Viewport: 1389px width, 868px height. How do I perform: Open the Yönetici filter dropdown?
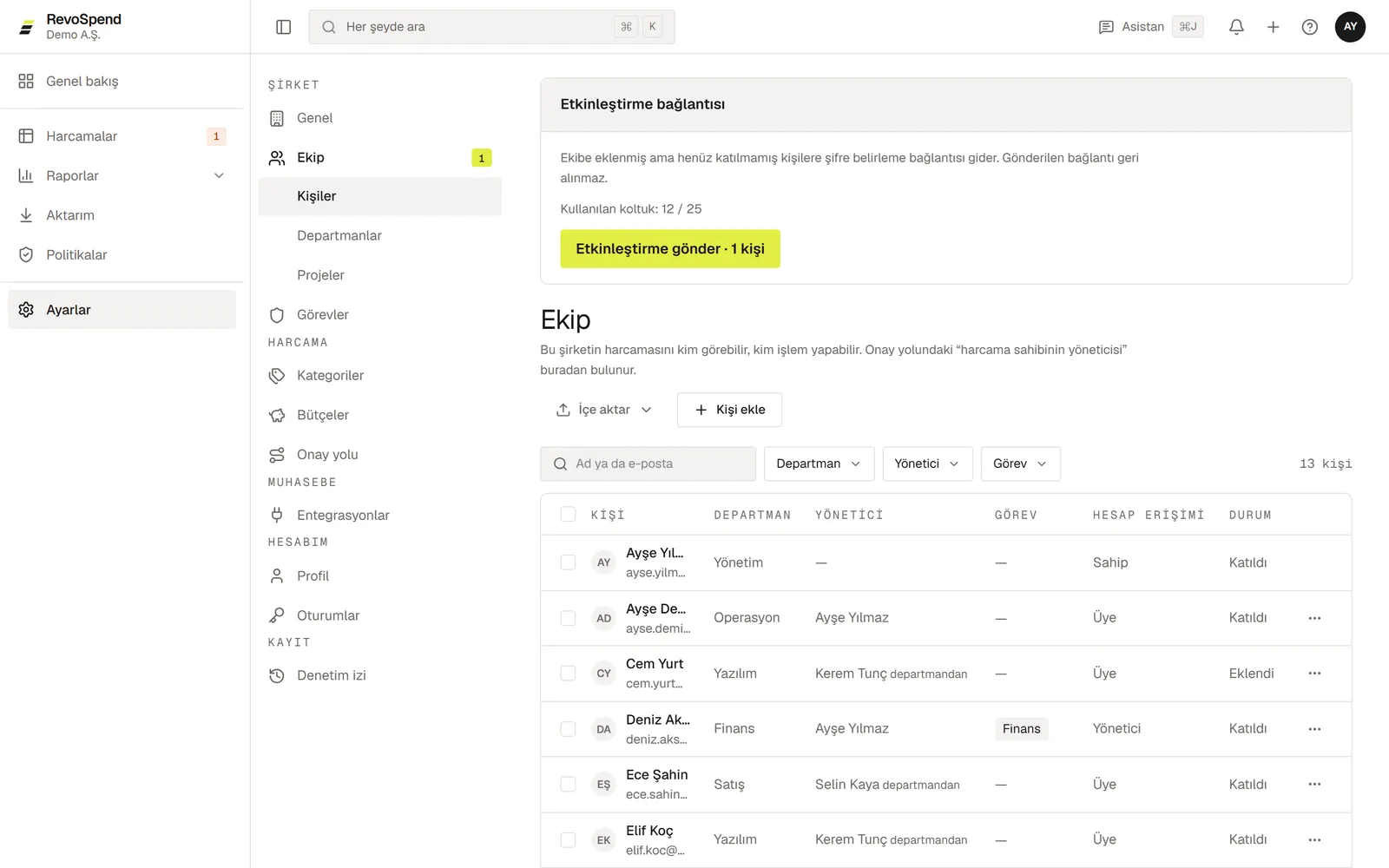(927, 464)
